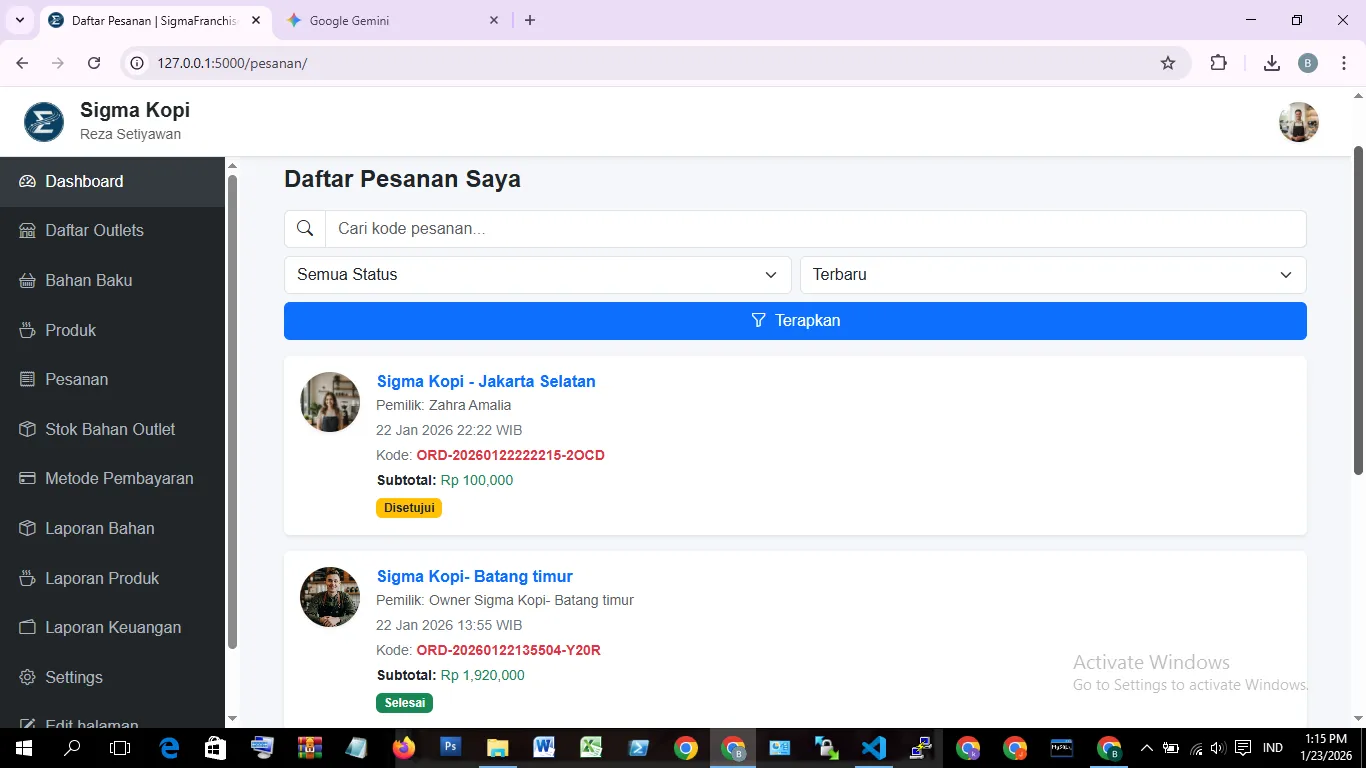Open Sigma Kopi- Batang timur link

[475, 576]
